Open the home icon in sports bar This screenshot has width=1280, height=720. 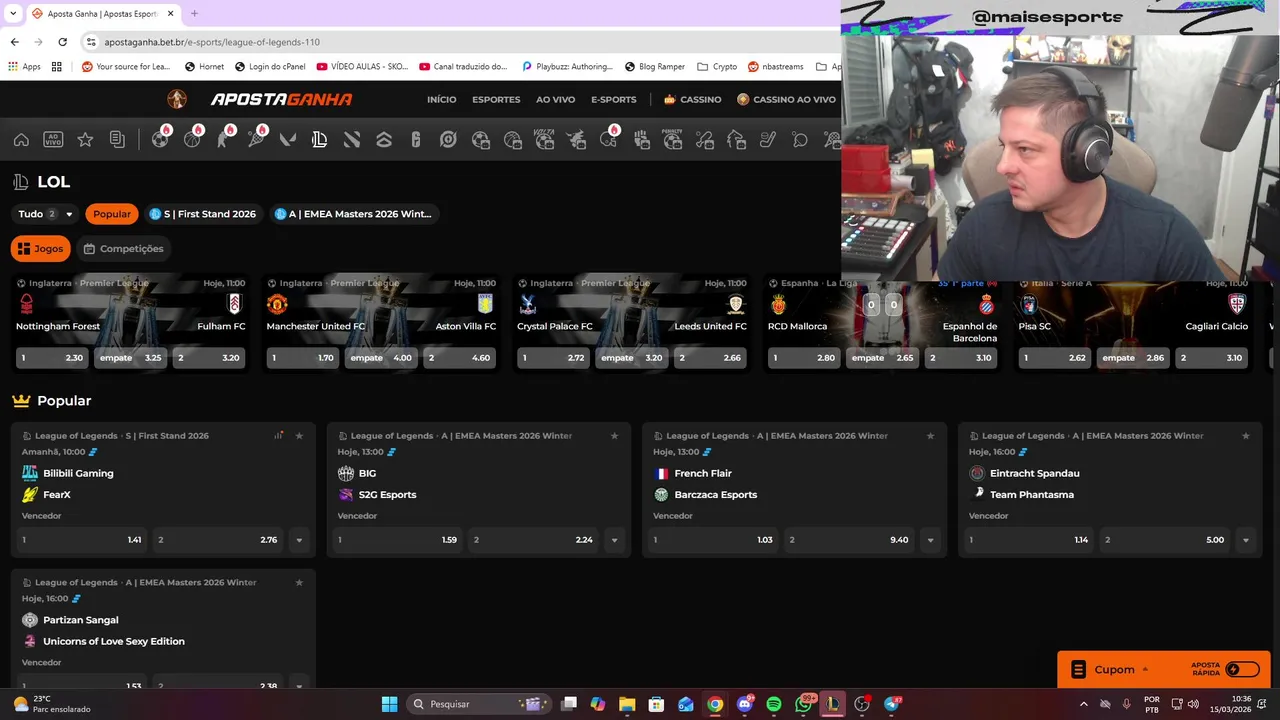click(x=21, y=140)
